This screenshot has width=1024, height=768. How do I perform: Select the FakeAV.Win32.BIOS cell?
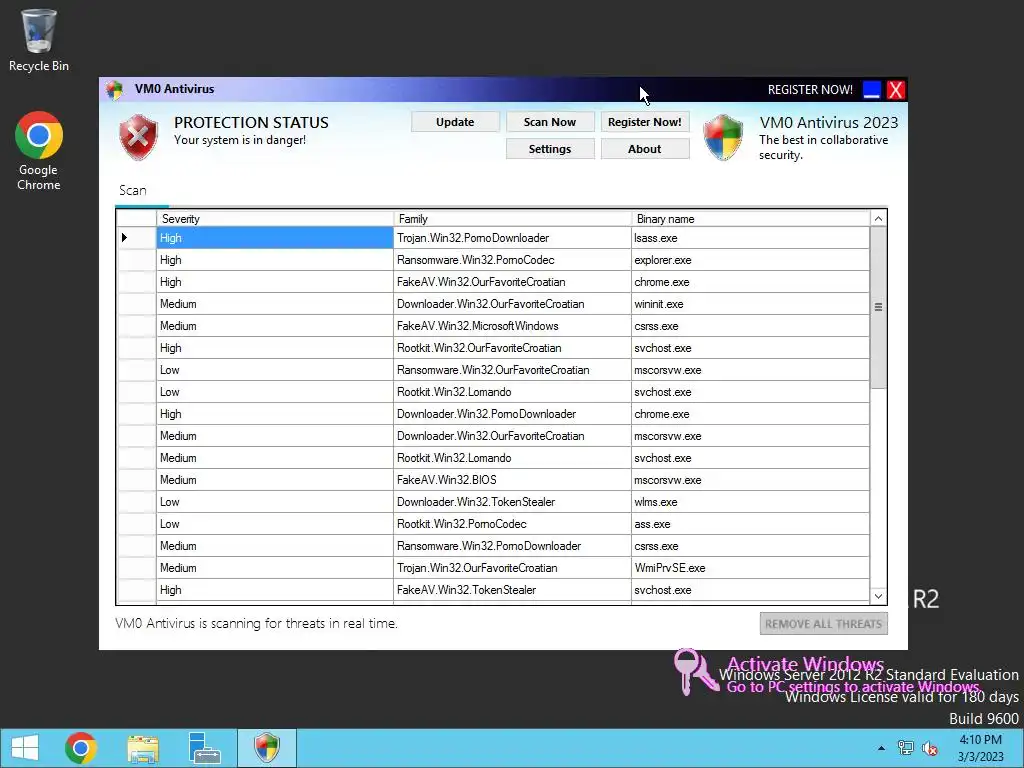point(513,480)
